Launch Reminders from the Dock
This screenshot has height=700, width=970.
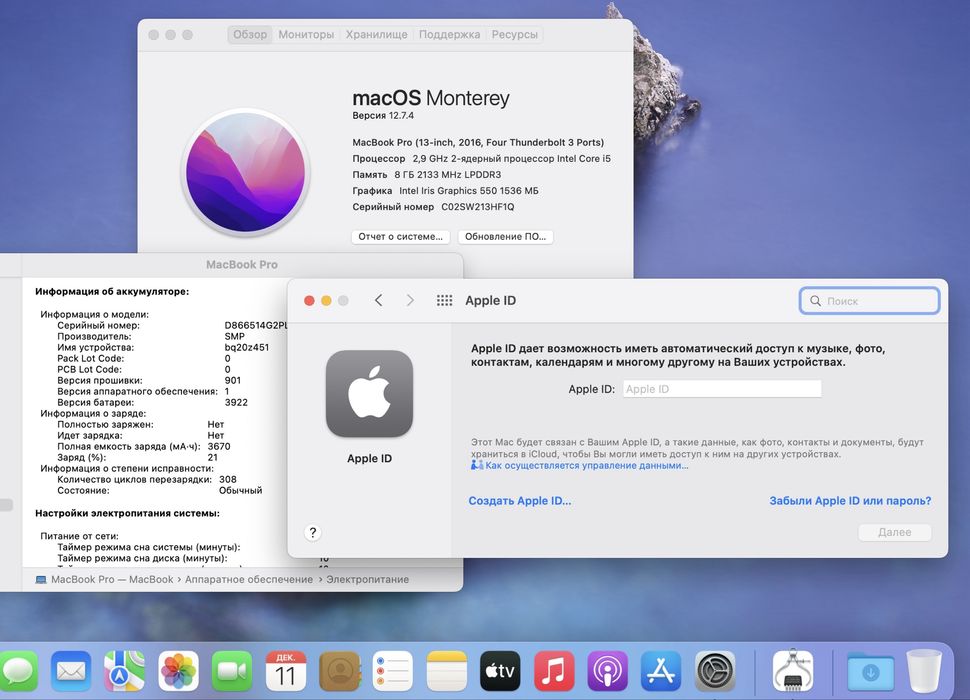click(x=393, y=671)
